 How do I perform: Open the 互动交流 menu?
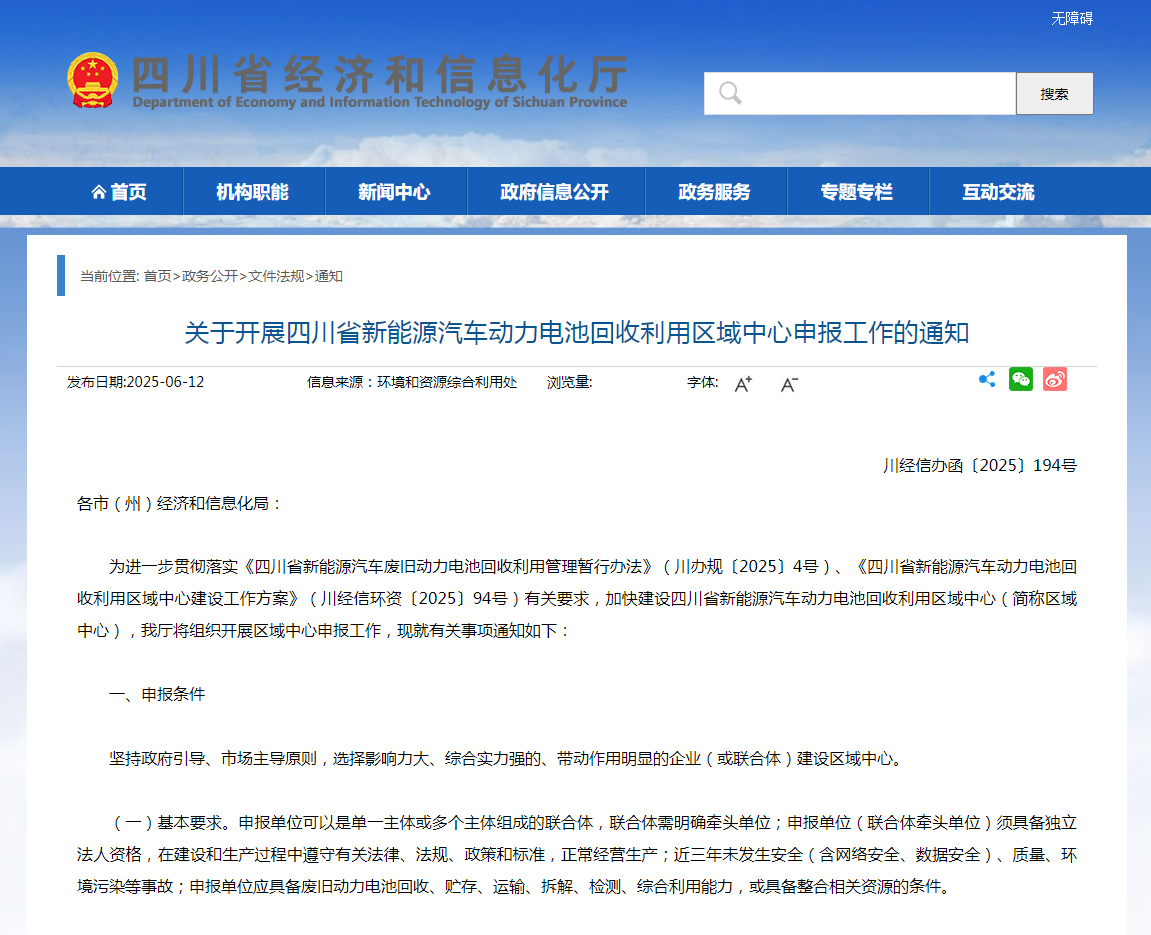click(998, 192)
